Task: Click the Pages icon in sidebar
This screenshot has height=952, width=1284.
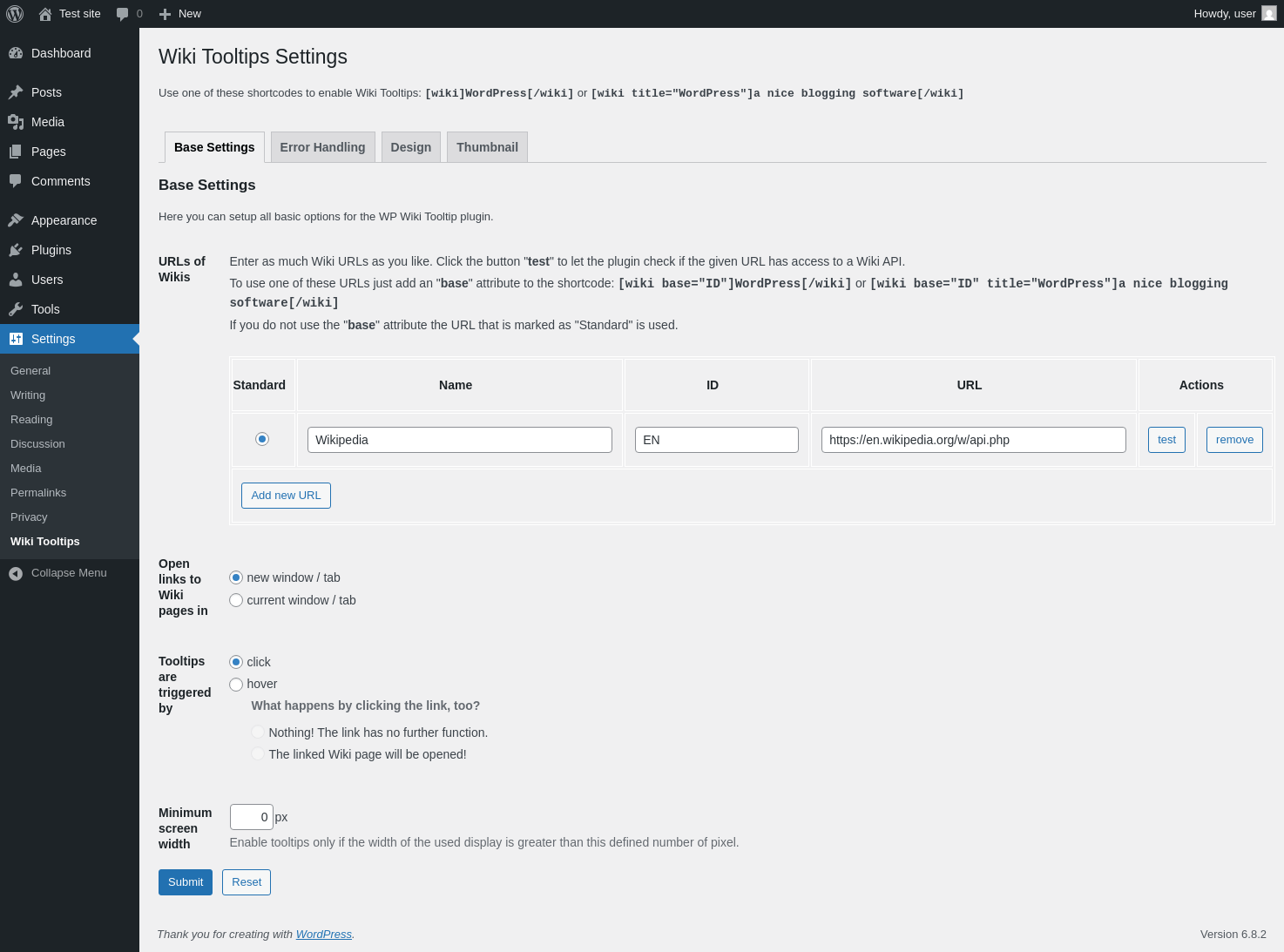Action: click(x=16, y=152)
